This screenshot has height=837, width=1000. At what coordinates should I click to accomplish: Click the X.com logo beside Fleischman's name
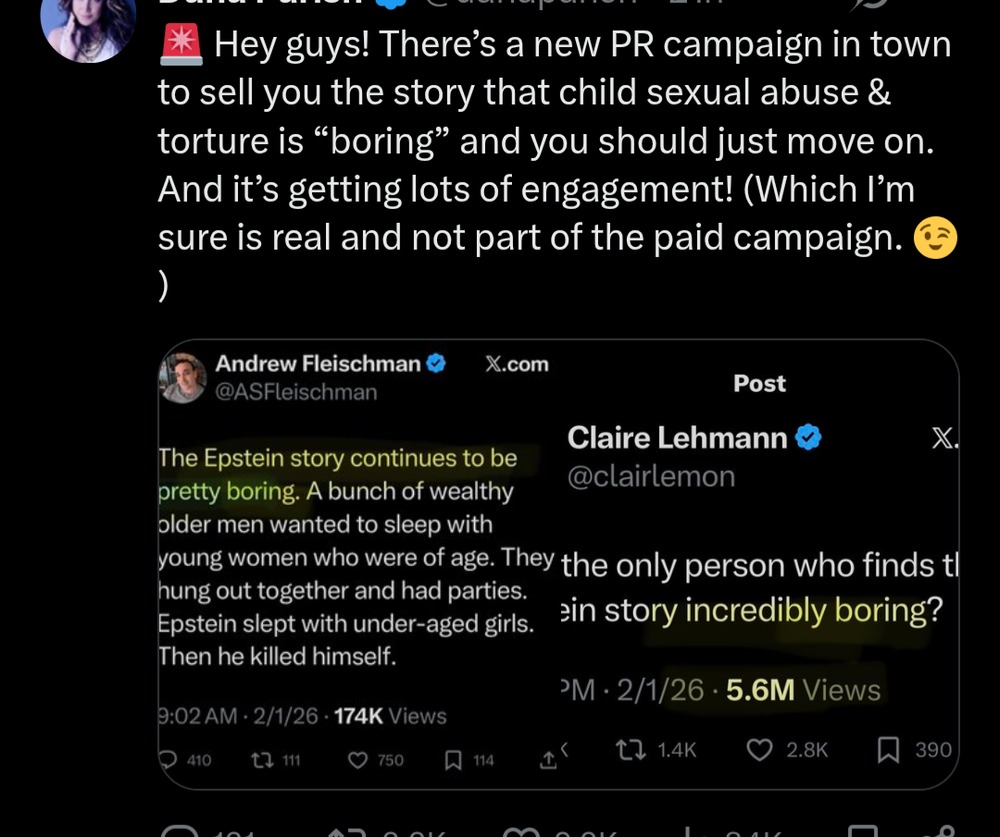click(516, 364)
